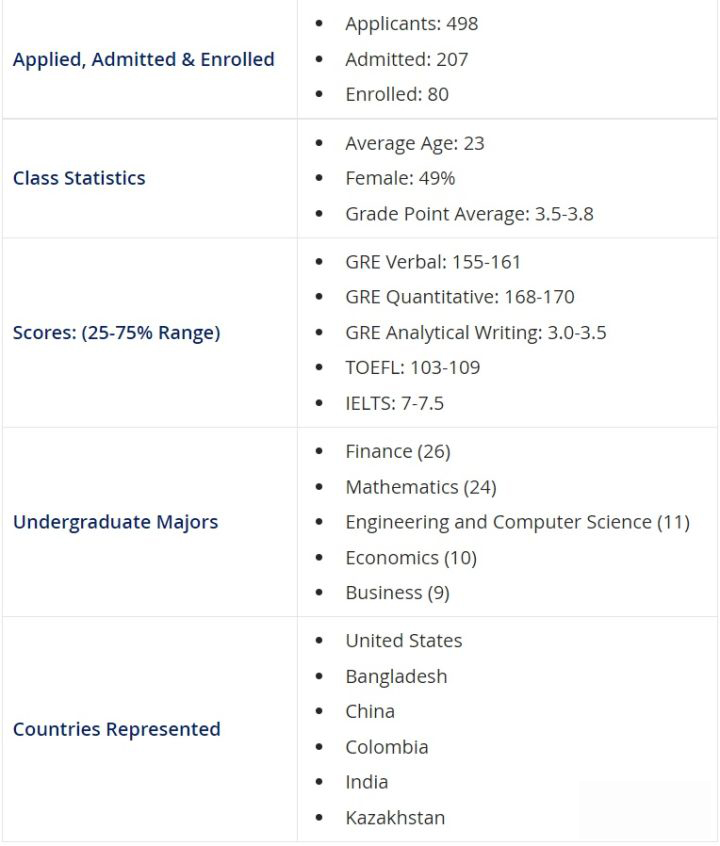Click the IELTS: 7-7.5 item
Screen dimensions: 720x846
point(394,403)
